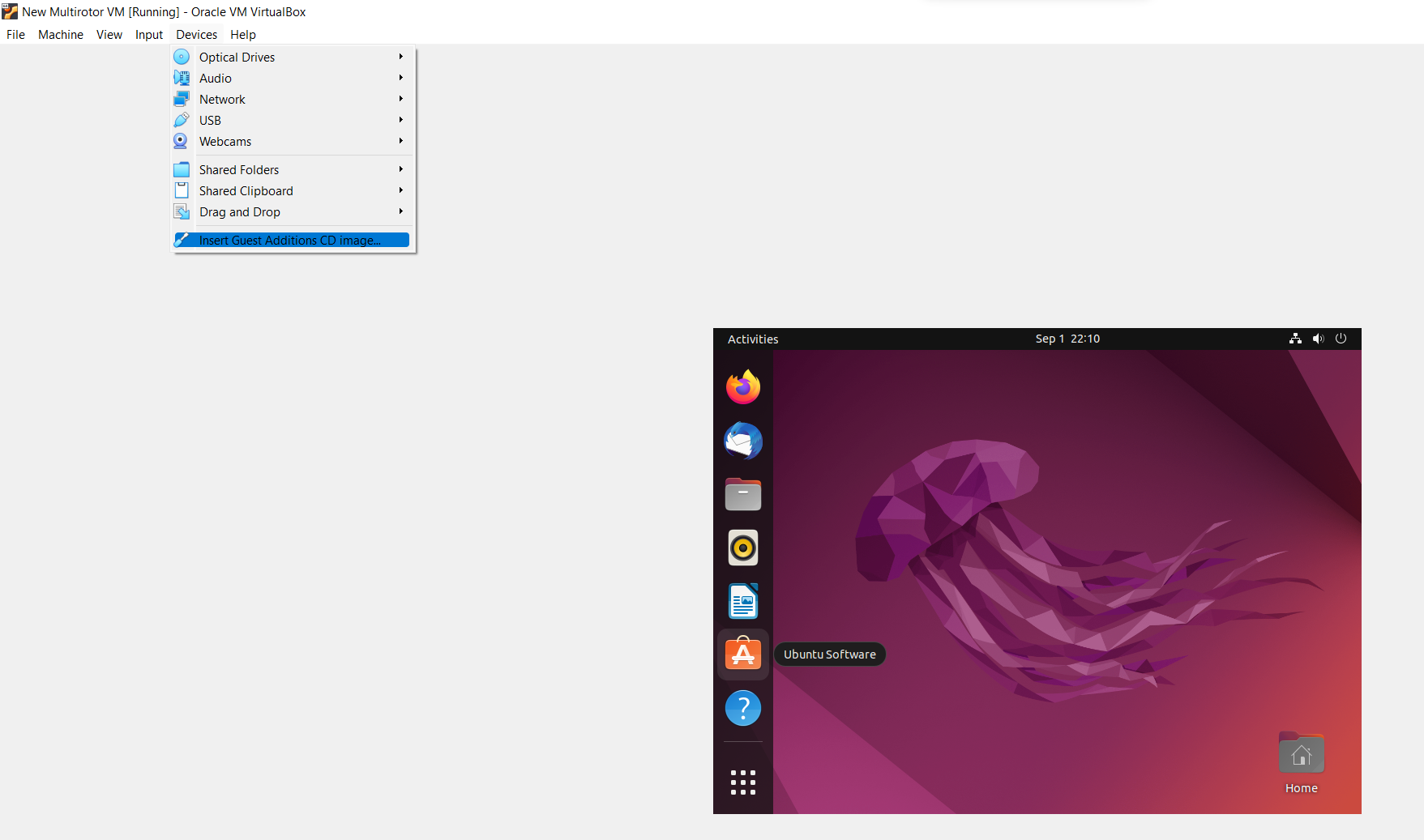Viewport: 1424px width, 840px height.
Task: Choose the Shared Folders menu entry
Action: (292, 169)
